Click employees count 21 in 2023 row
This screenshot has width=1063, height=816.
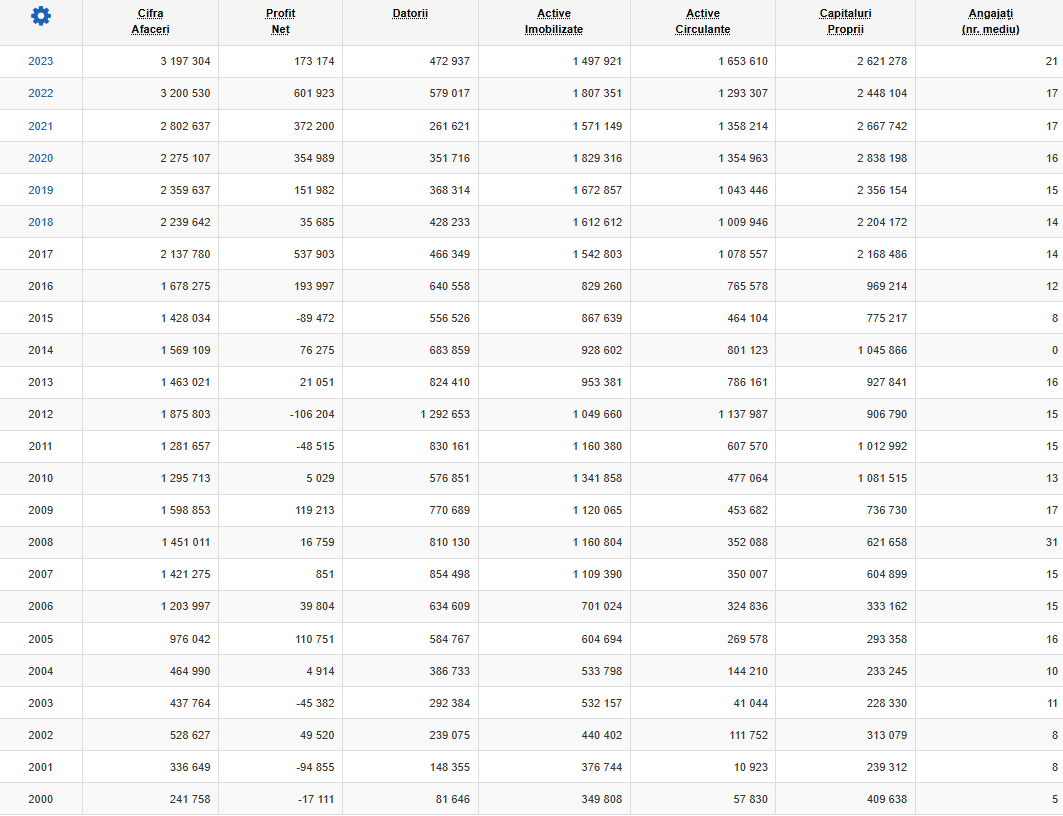[1051, 62]
